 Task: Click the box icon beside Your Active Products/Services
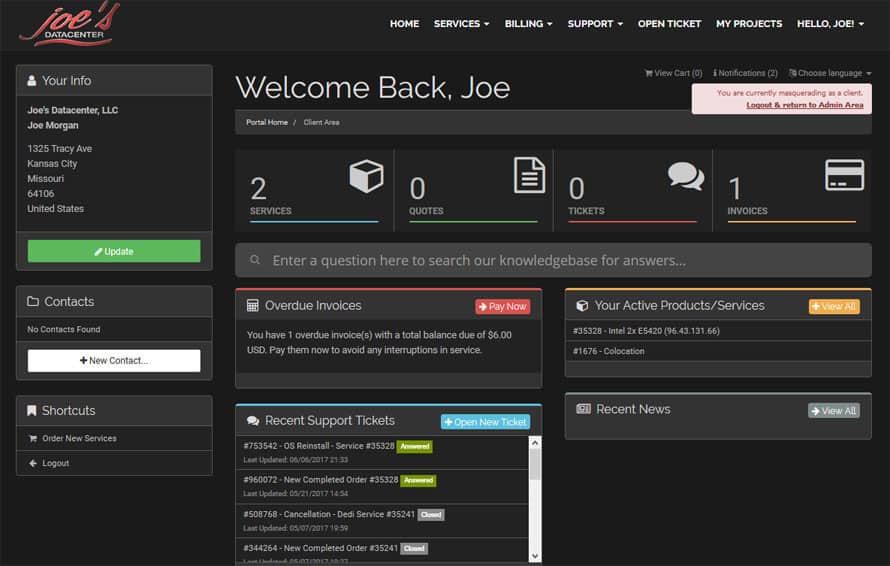582,305
